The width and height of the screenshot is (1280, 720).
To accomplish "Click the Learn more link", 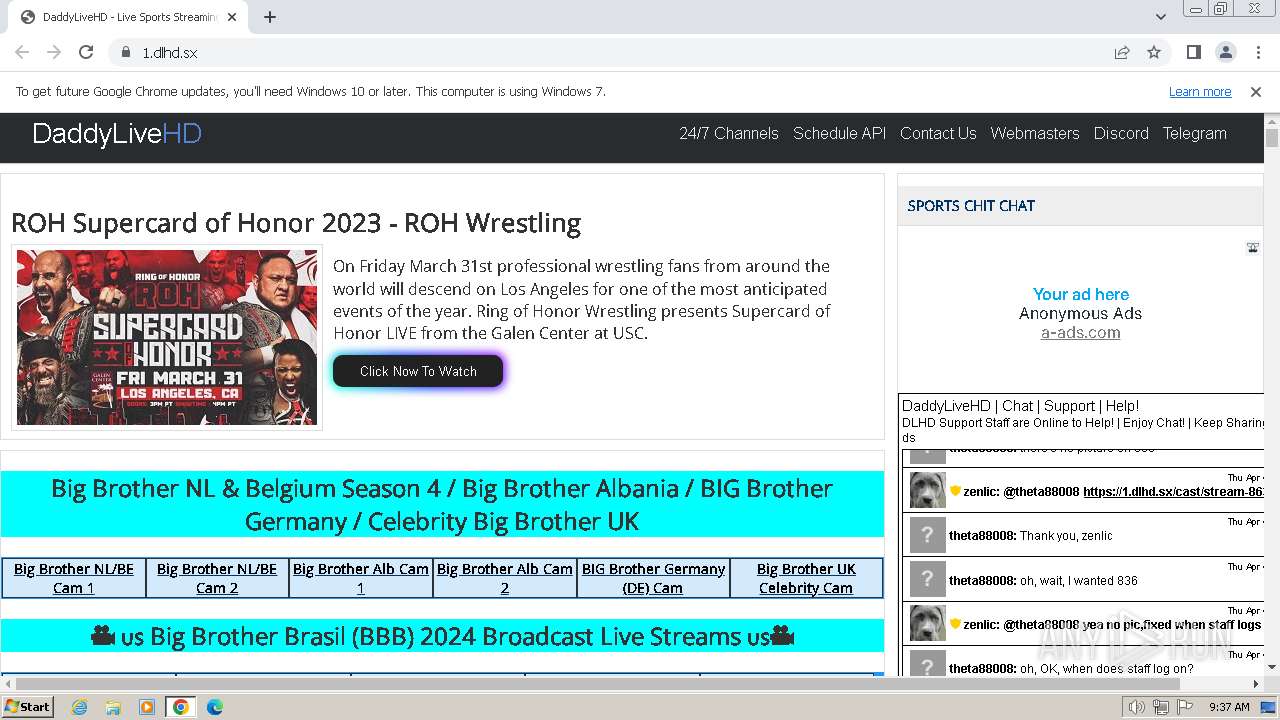I will pyautogui.click(x=1200, y=91).
